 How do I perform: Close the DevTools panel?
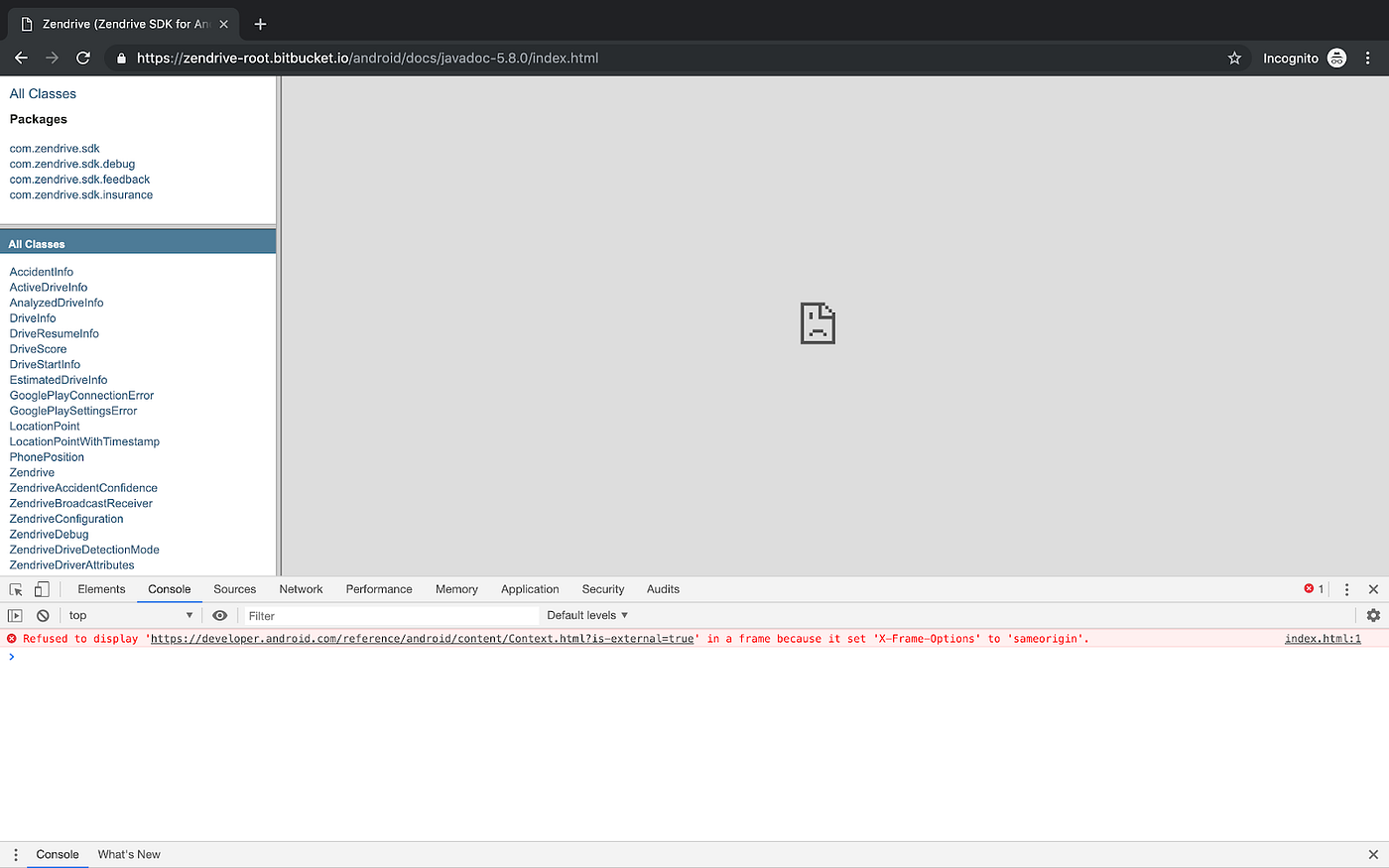(1373, 589)
